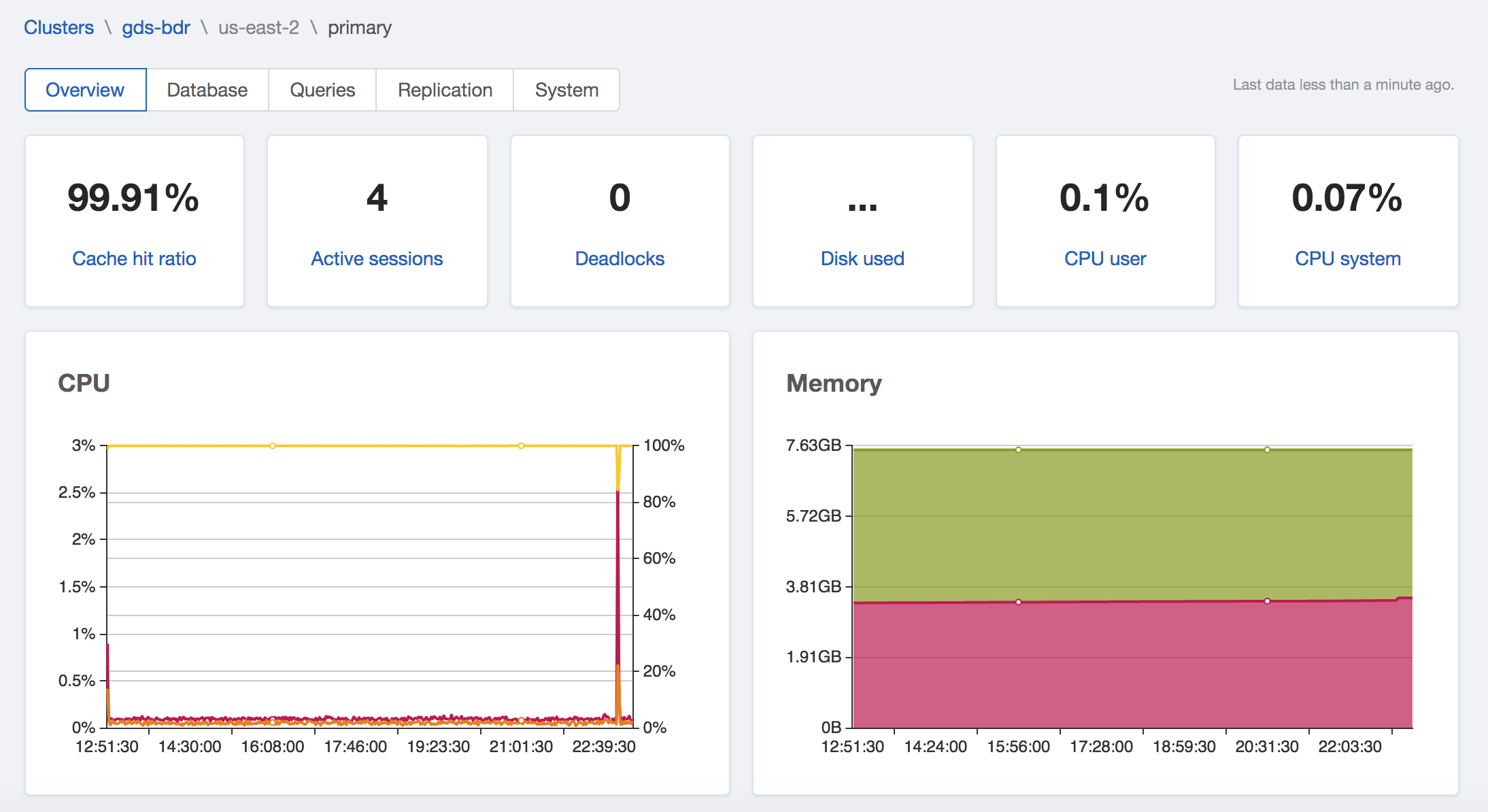Click the Overview tab

(85, 90)
